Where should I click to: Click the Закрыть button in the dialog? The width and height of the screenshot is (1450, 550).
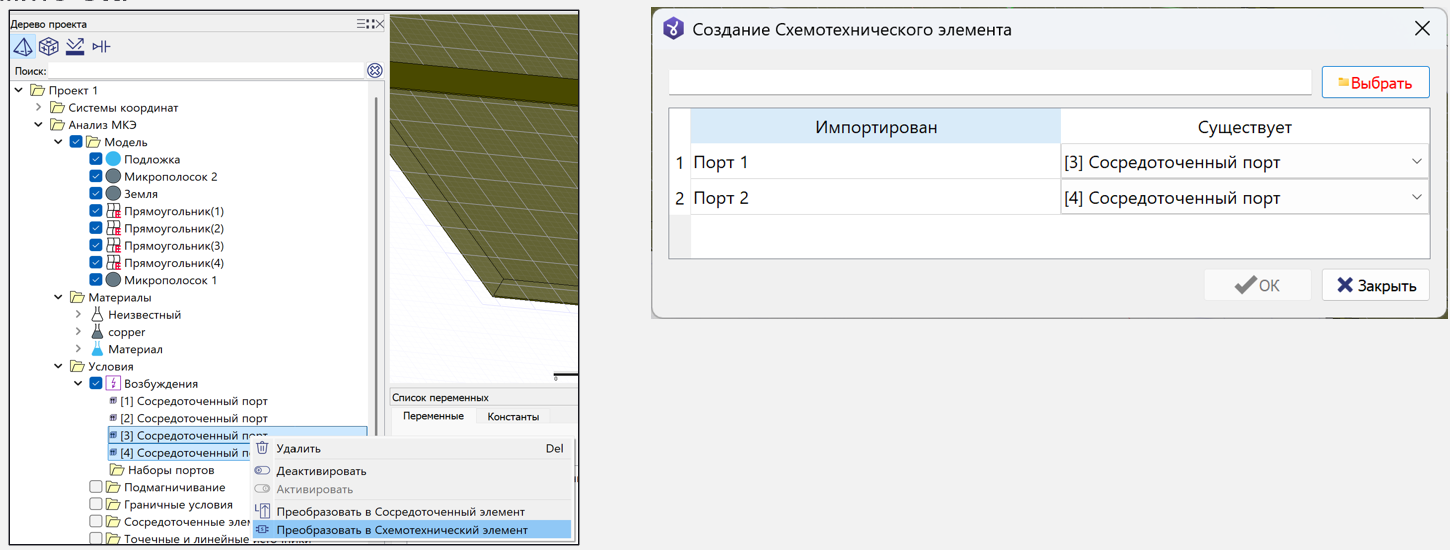click(x=1375, y=285)
